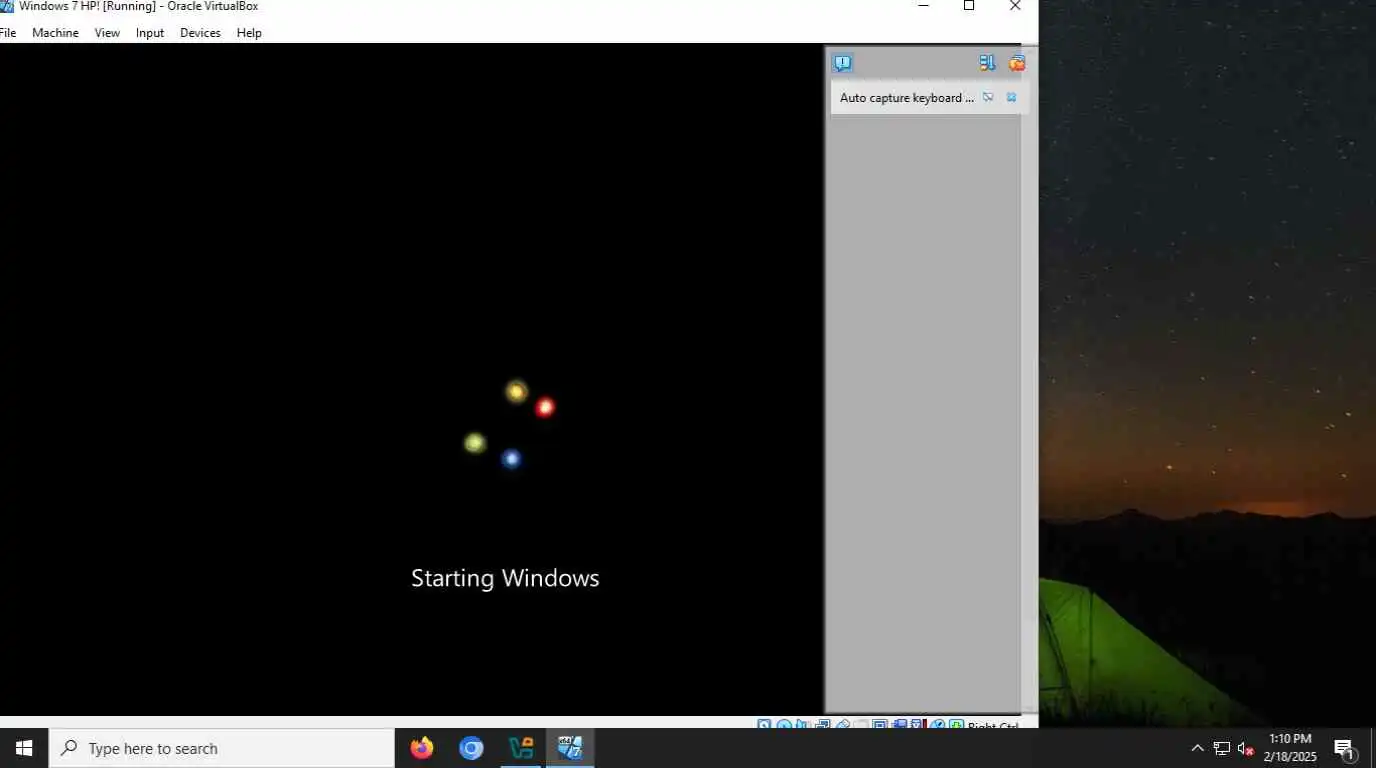Click the 'Auto capture keyboard' notification text
This screenshot has height=768, width=1376.
tap(906, 98)
